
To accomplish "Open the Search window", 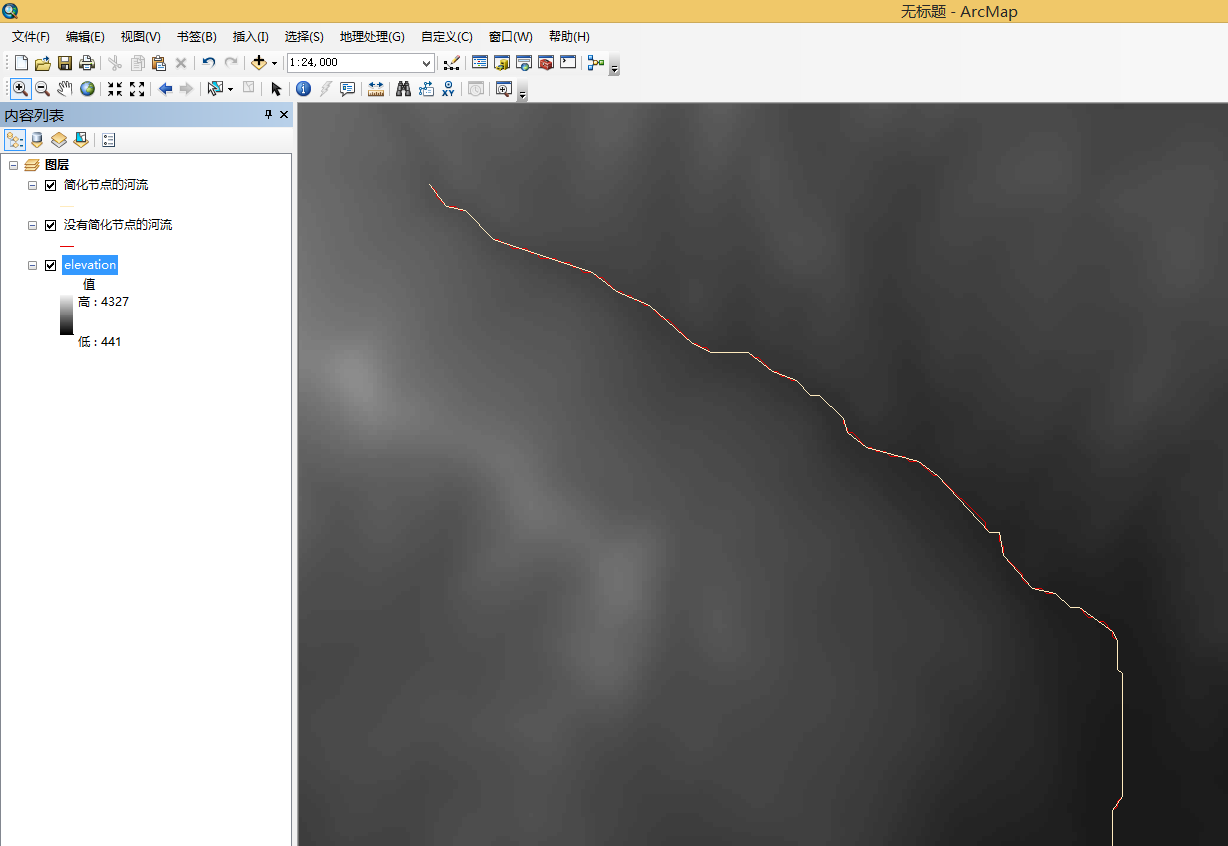I will (524, 62).
